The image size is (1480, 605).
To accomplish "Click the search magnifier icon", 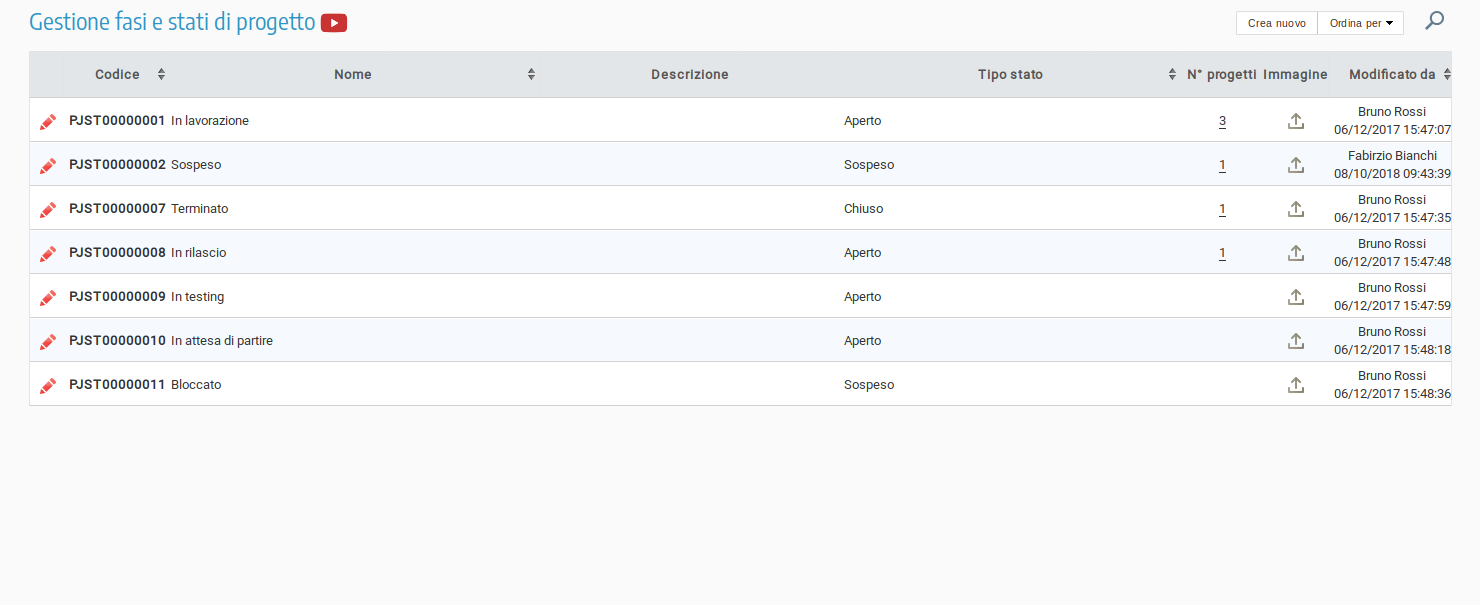I will [1434, 20].
